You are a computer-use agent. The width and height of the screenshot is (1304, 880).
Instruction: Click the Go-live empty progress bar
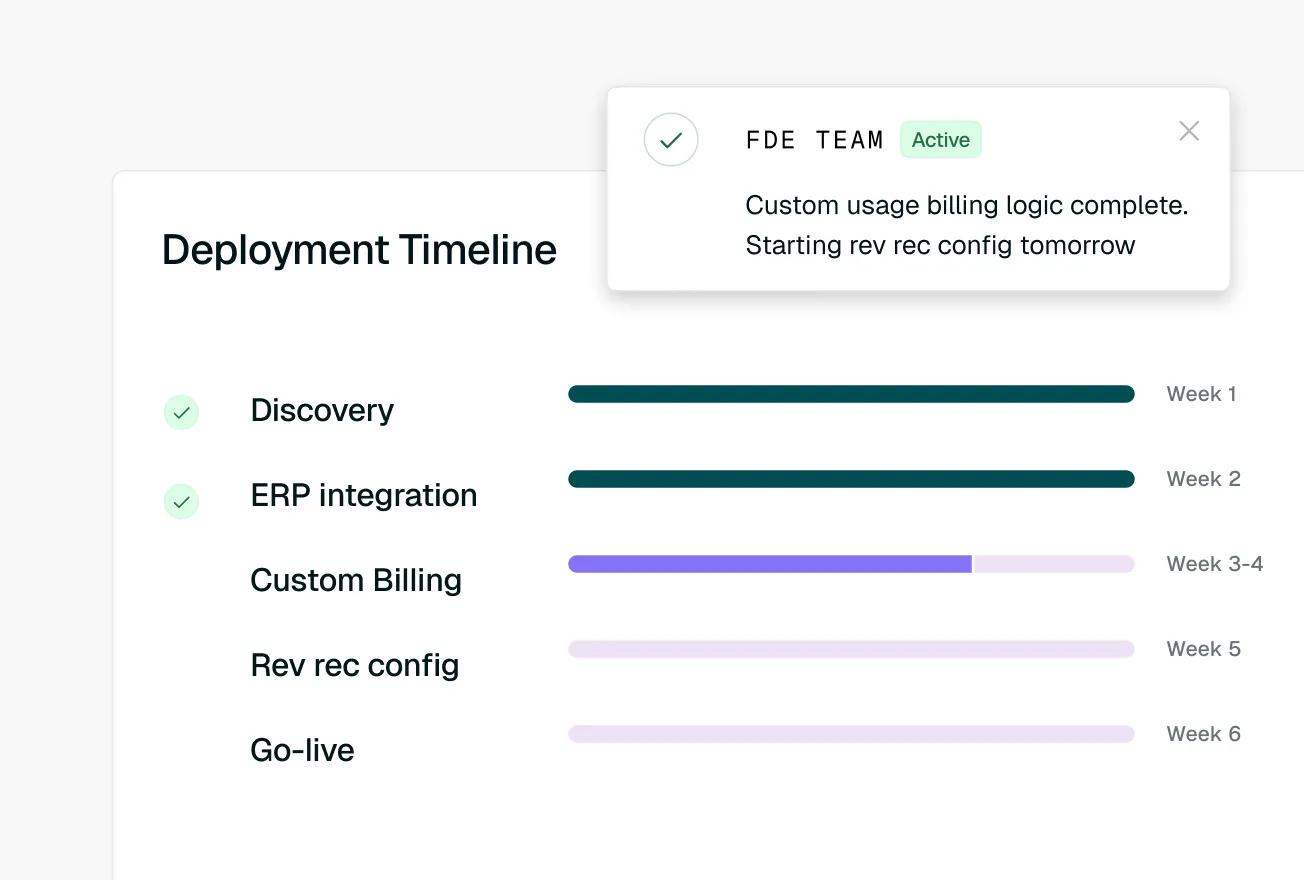[851, 734]
